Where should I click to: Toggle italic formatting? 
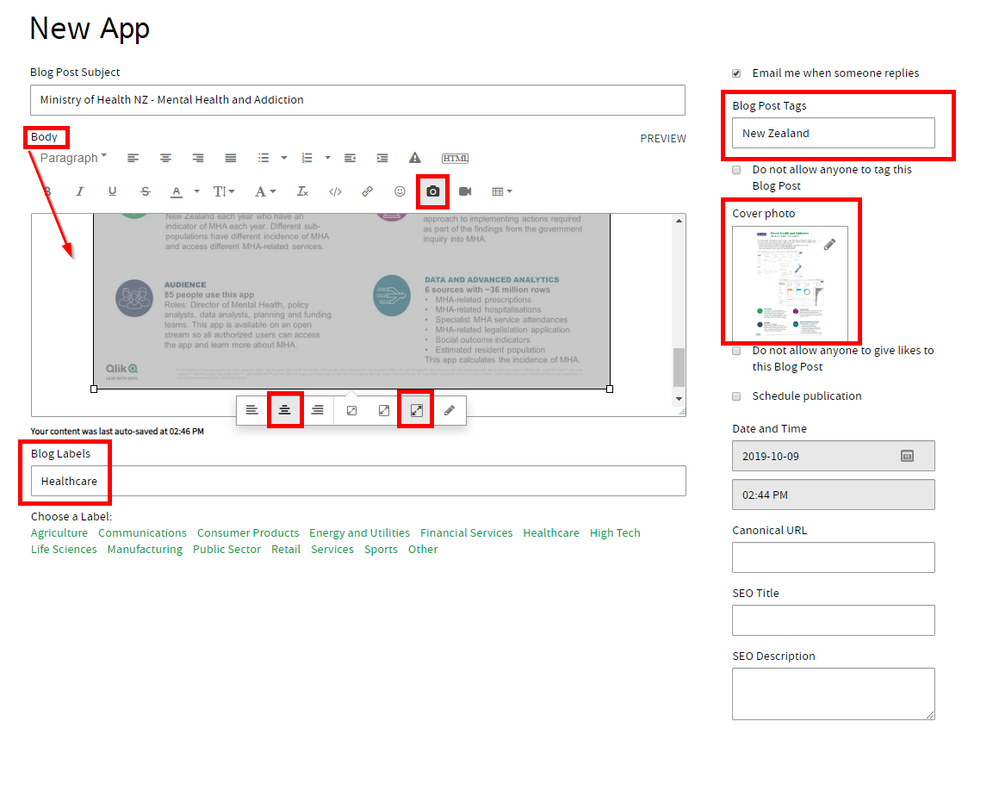coord(80,191)
